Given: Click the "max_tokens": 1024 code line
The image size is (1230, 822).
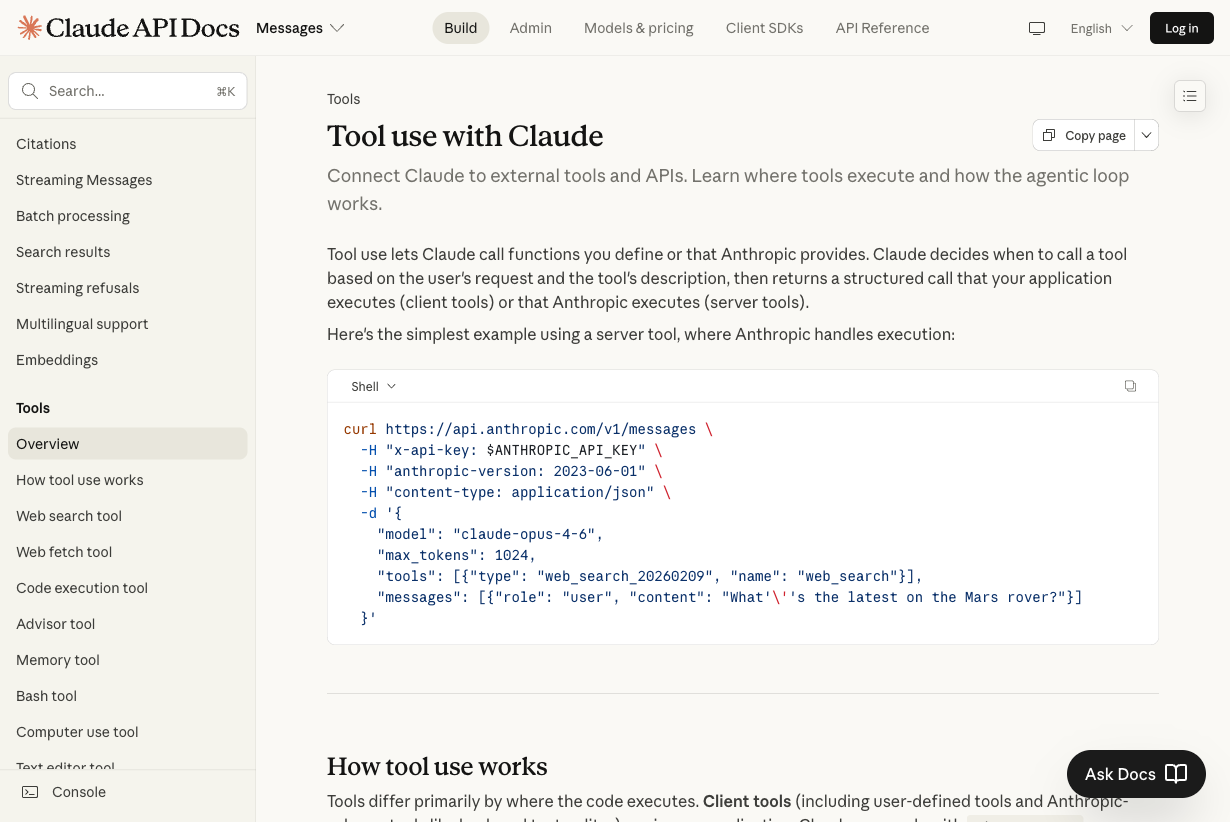Looking at the screenshot, I should pos(457,555).
